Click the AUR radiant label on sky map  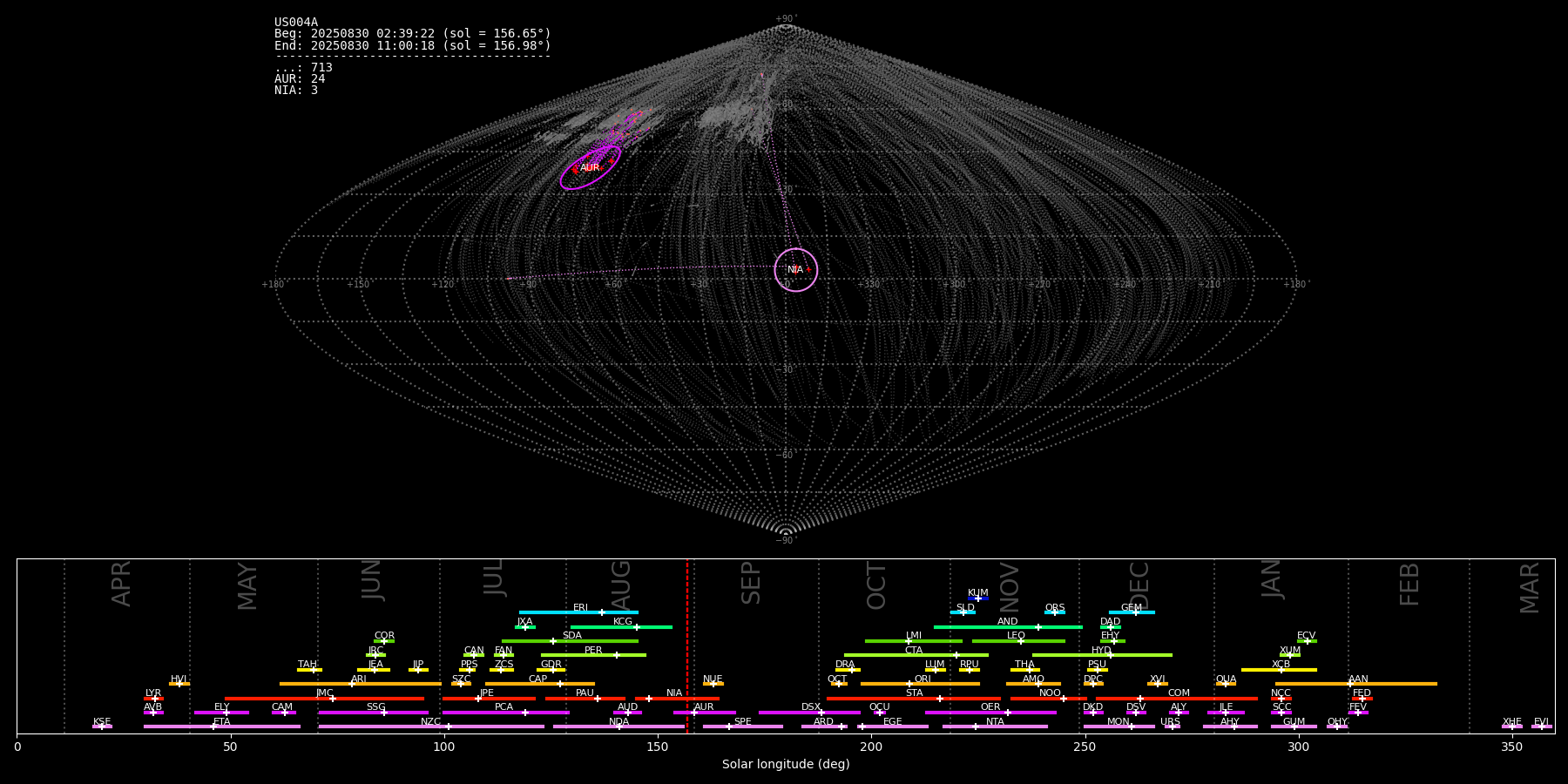tap(590, 168)
